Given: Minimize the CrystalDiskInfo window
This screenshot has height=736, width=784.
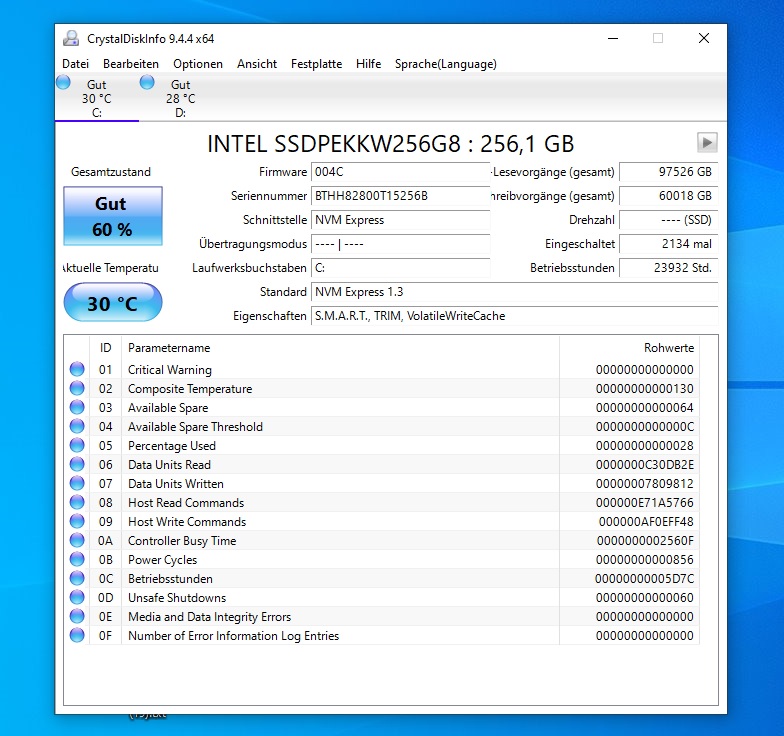Looking at the screenshot, I should point(613,38).
